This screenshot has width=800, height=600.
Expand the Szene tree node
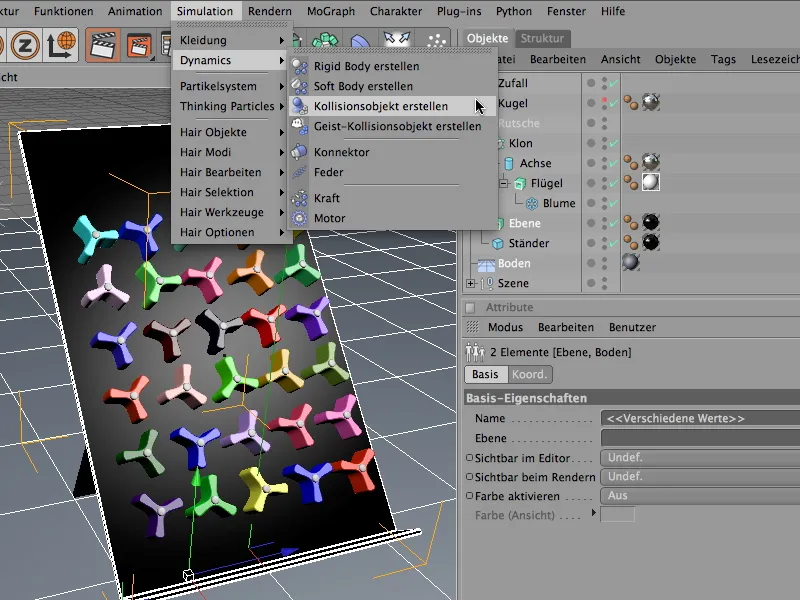click(471, 283)
